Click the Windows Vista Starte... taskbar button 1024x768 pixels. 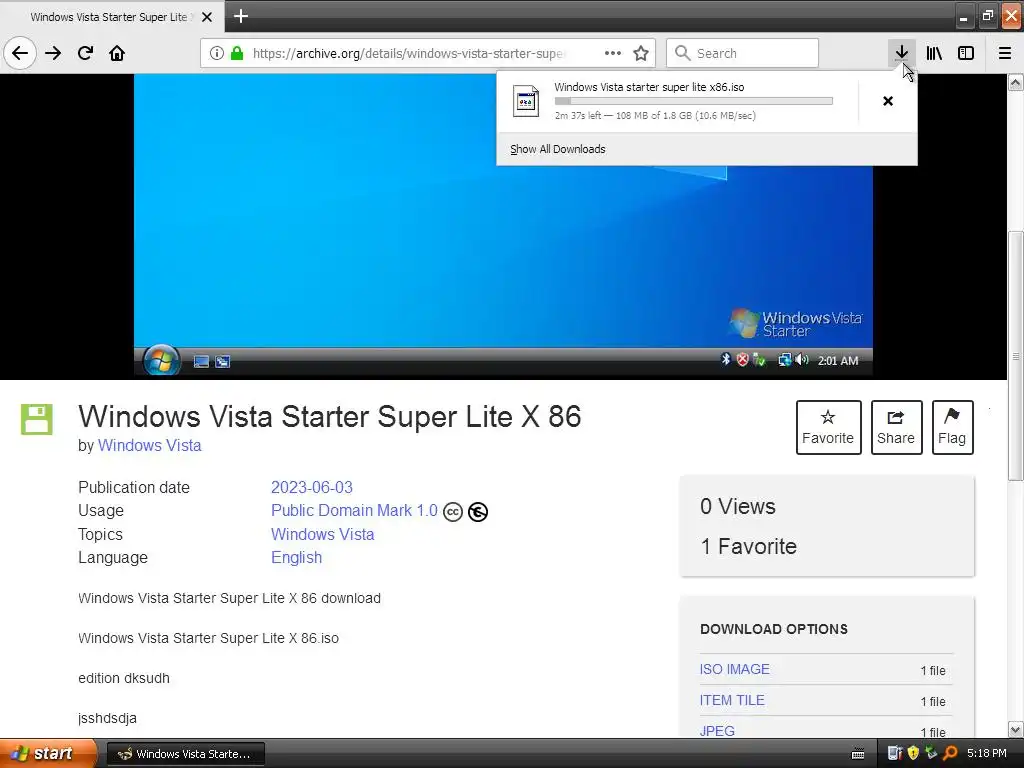pyautogui.click(x=185, y=754)
